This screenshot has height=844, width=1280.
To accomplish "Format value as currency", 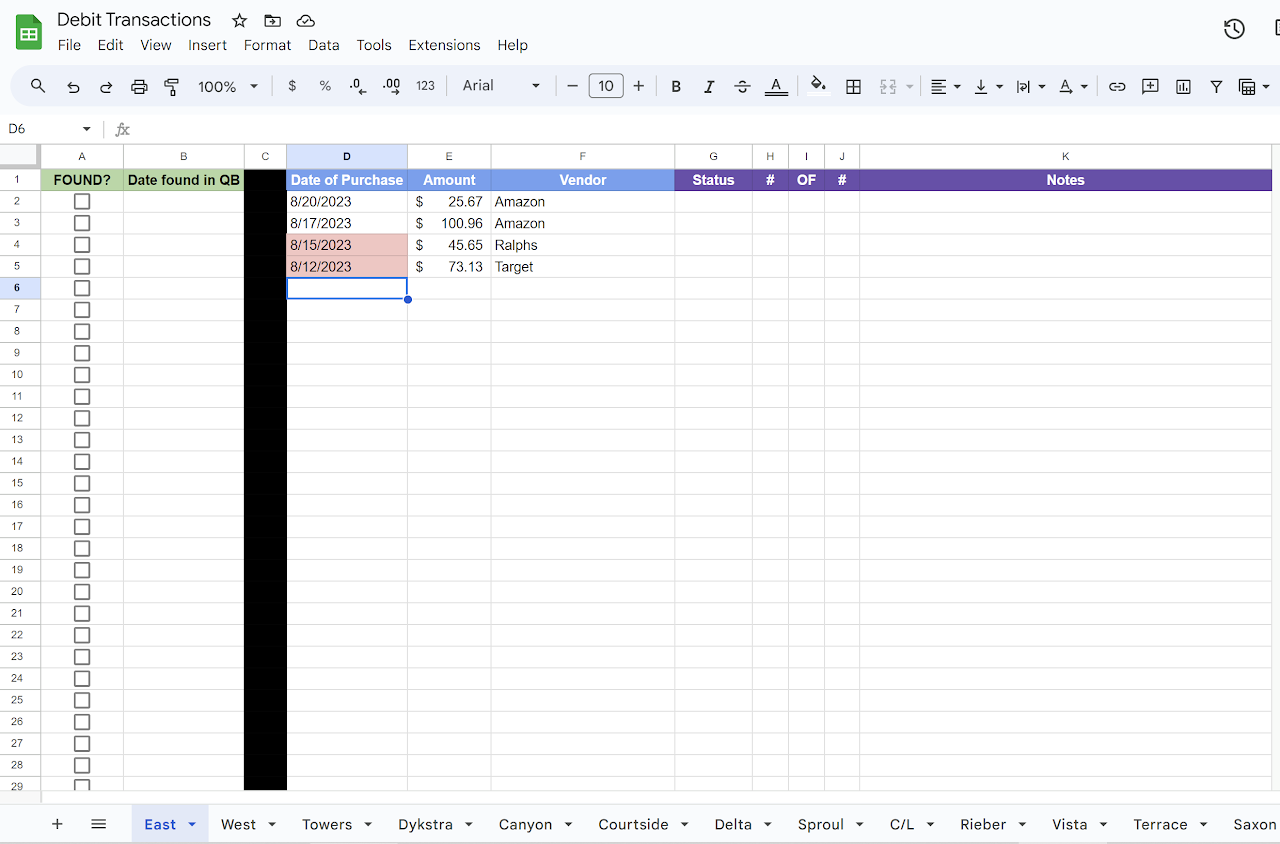I will (x=292, y=86).
